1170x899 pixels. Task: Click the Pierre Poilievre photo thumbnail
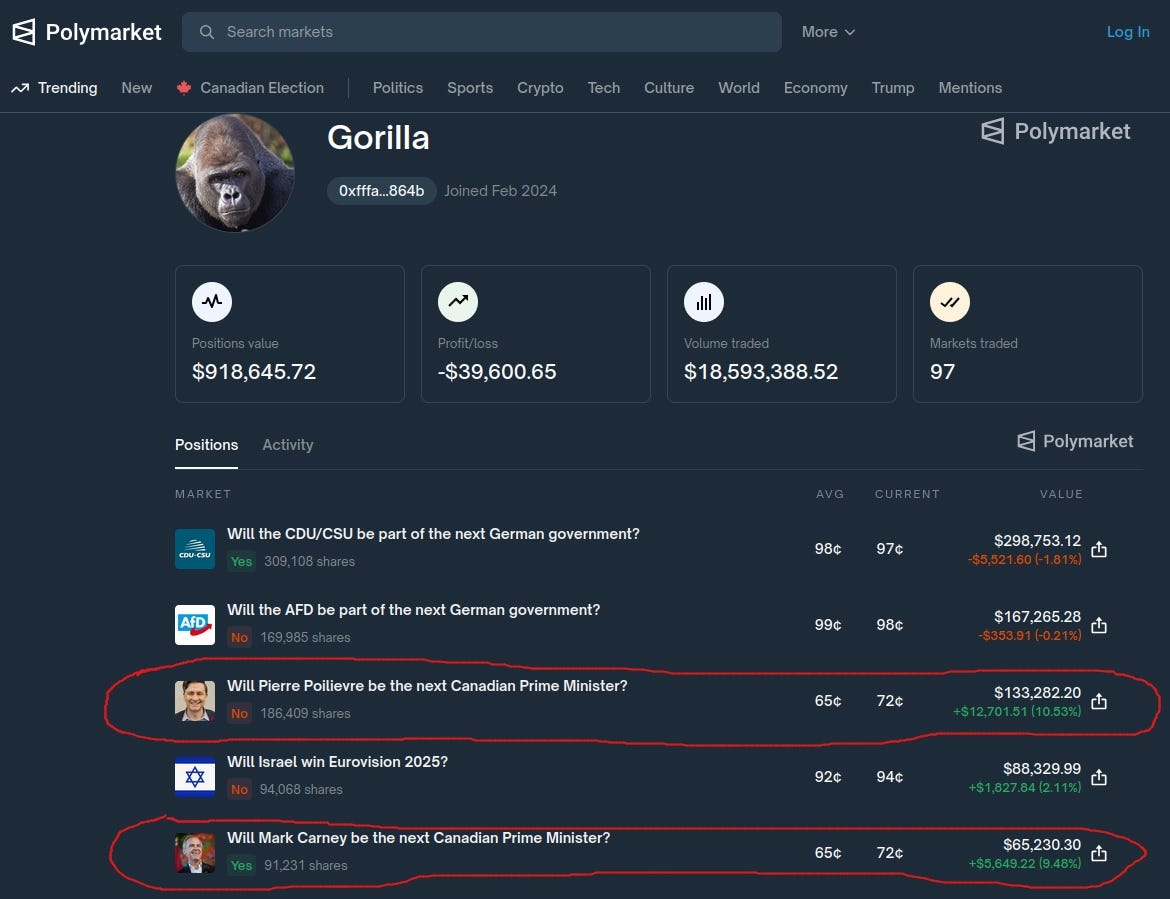(195, 701)
